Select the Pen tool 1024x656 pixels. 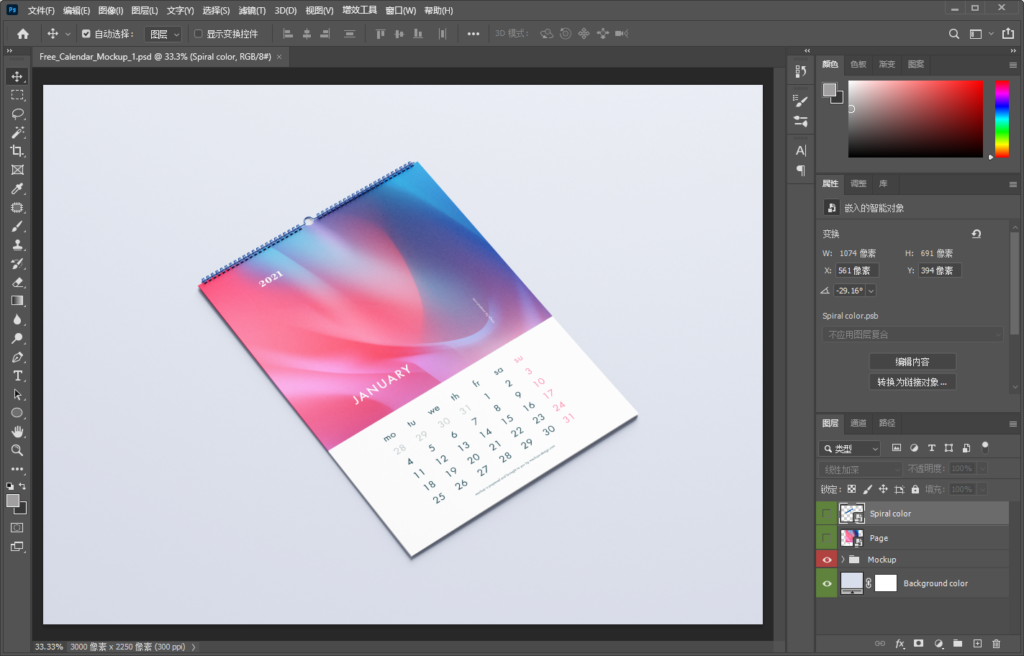tap(18, 357)
